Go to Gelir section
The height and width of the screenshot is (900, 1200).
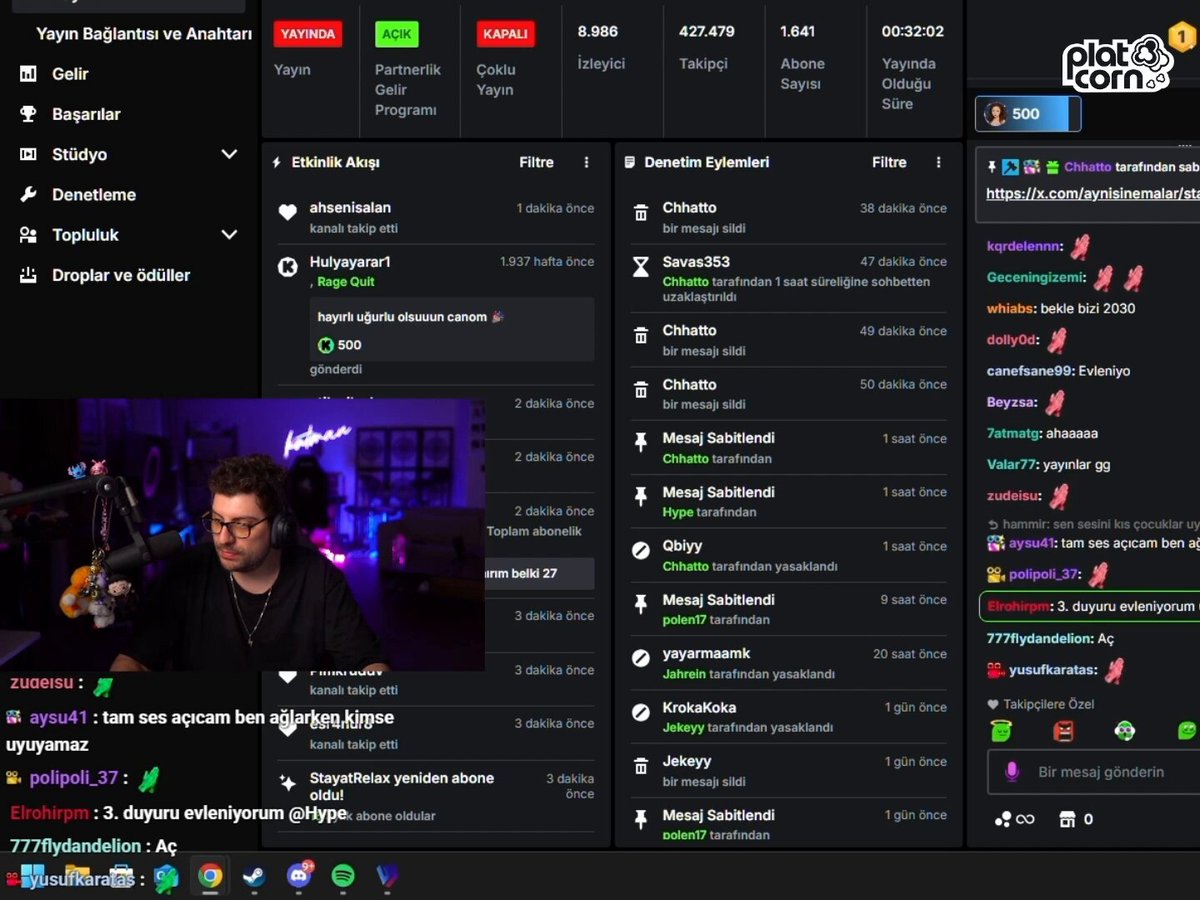[x=70, y=74]
